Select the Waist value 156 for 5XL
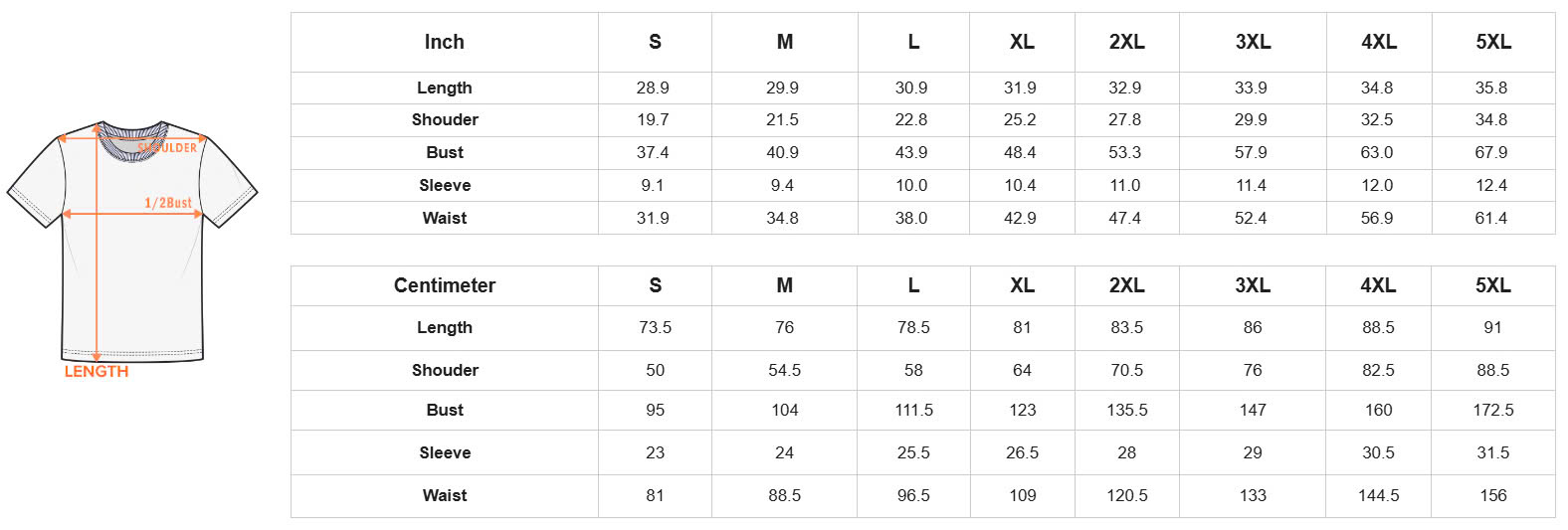Screen dimensions: 1568x530 [x=1493, y=495]
